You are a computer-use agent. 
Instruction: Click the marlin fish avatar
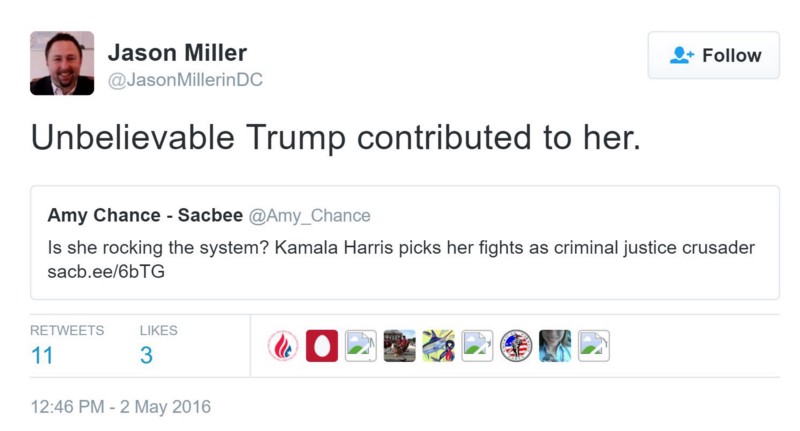(x=438, y=346)
